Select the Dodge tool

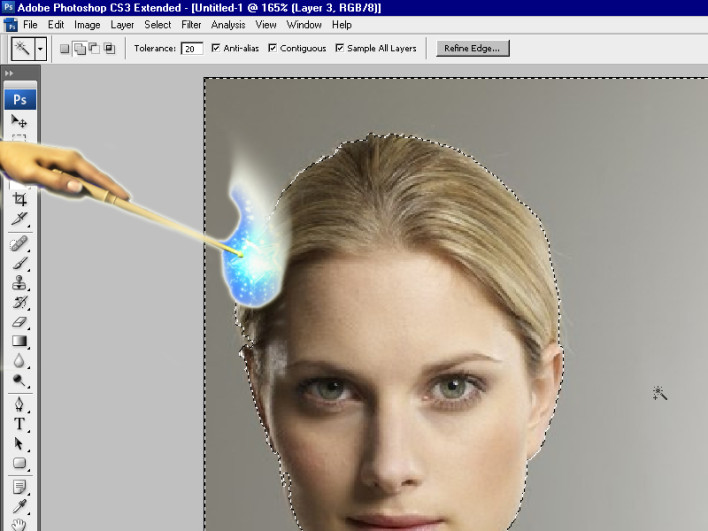pos(19,381)
